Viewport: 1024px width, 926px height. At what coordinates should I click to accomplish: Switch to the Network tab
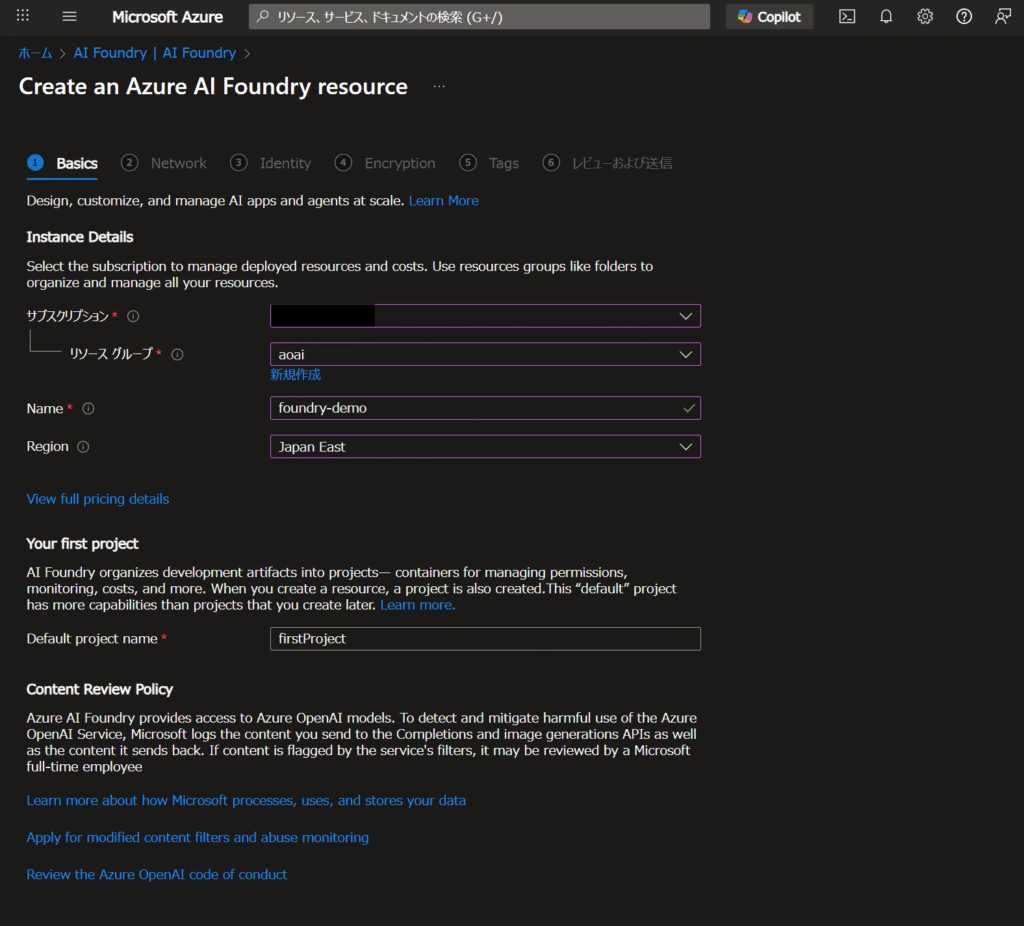point(164,163)
